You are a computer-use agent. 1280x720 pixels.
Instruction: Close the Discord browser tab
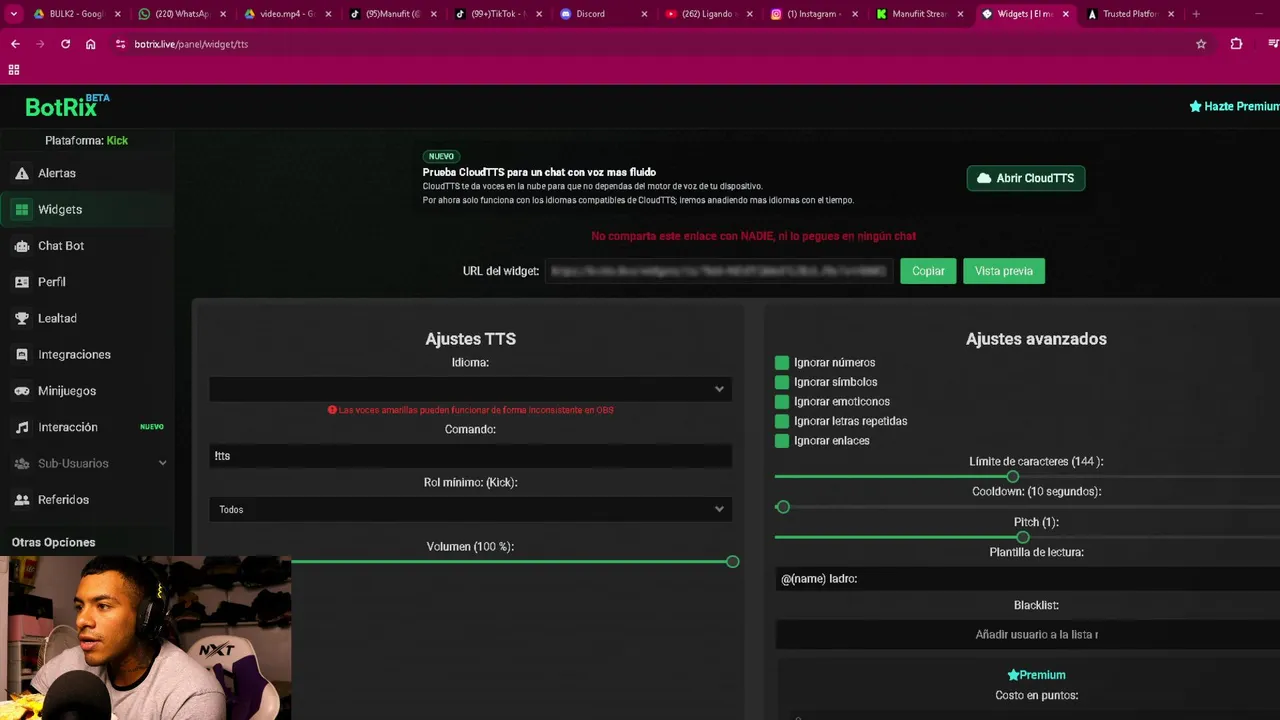(x=644, y=14)
